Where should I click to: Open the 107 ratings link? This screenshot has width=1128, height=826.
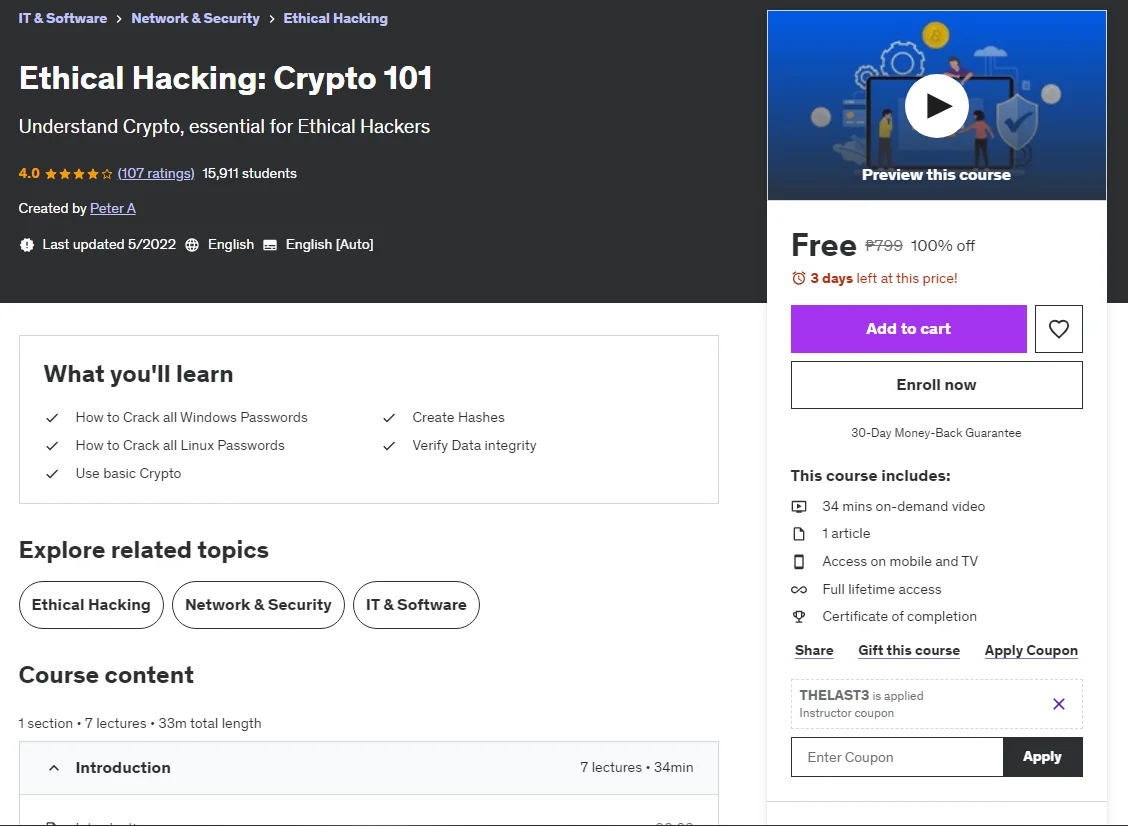(x=156, y=173)
